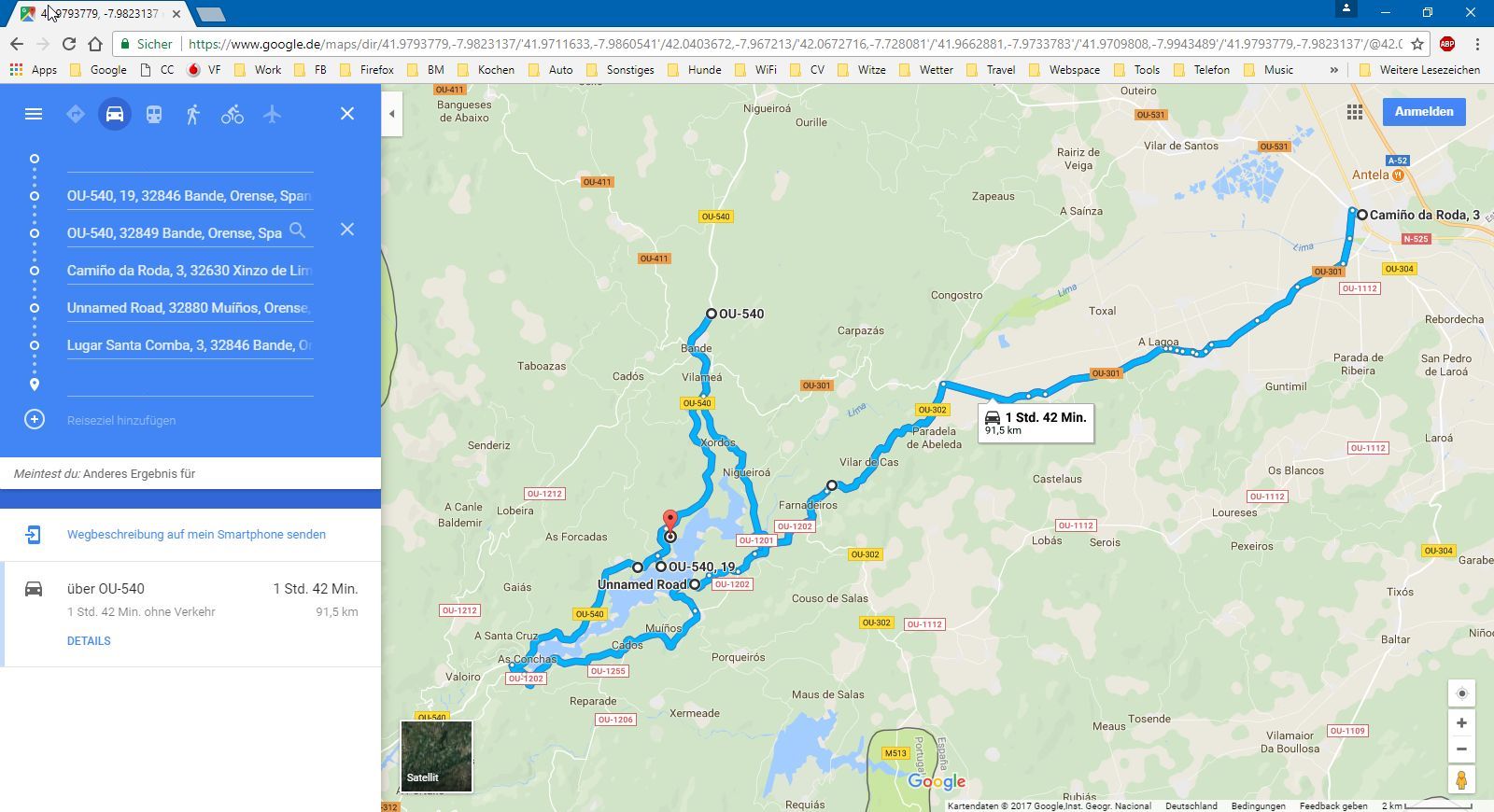Open Chrome menu three dots
1494x812 pixels.
click(x=1477, y=44)
